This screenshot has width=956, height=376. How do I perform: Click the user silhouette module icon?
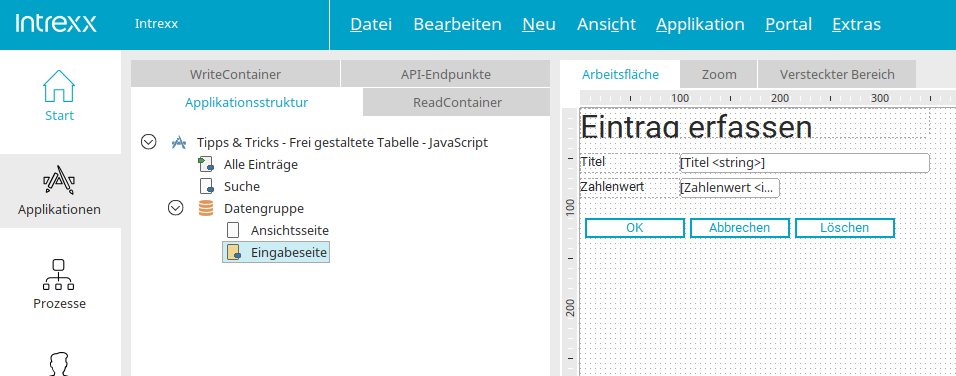click(x=59, y=364)
